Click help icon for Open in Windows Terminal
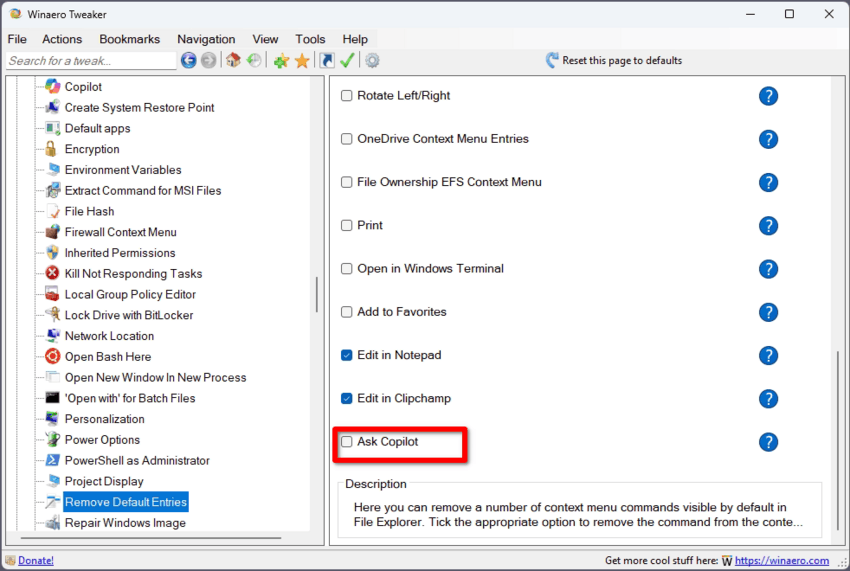The width and height of the screenshot is (850, 571). point(768,269)
